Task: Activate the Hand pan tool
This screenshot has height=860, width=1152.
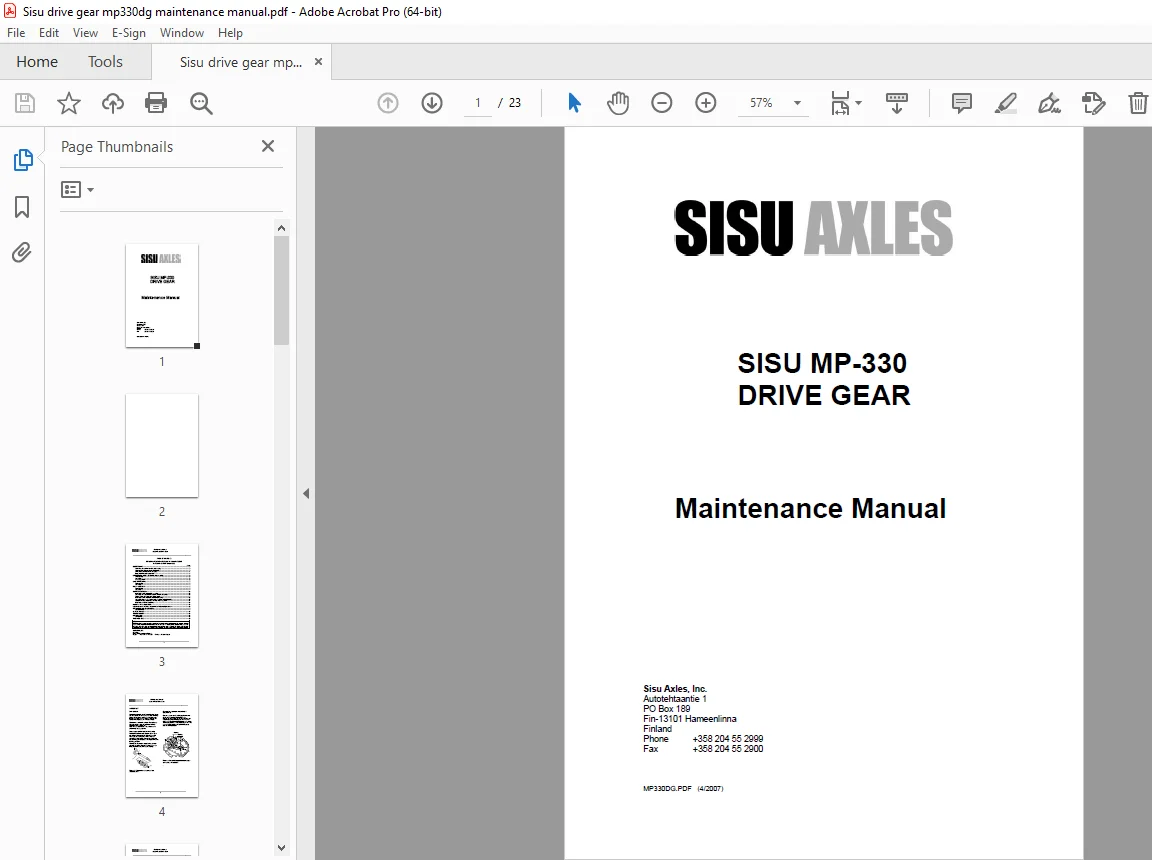Action: pyautogui.click(x=618, y=103)
